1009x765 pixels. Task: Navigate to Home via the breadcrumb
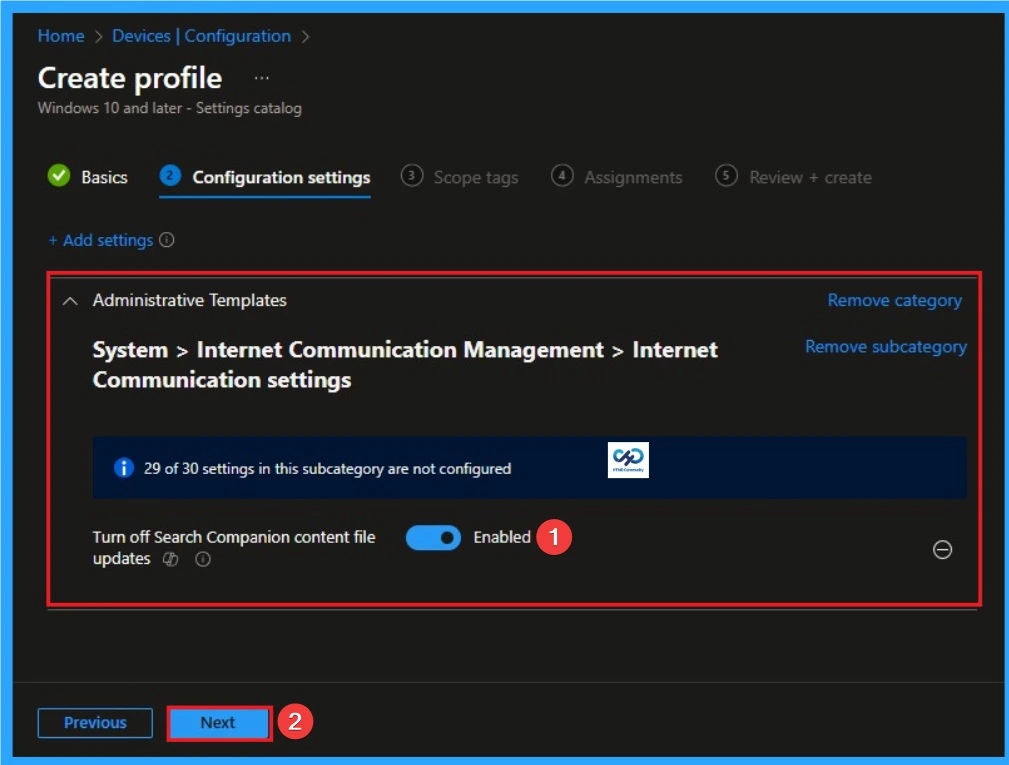pyautogui.click(x=60, y=36)
